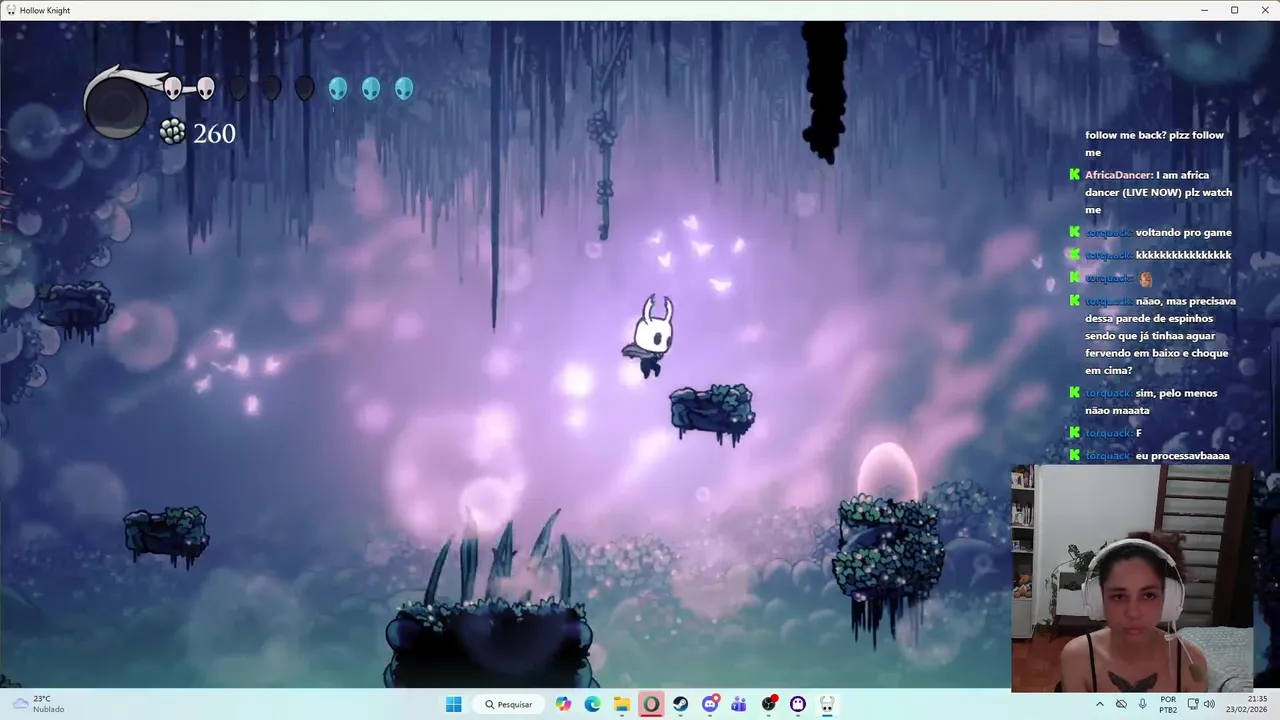Expand the hidden system tray icons chevron
This screenshot has height=720, width=1280.
click(1100, 704)
